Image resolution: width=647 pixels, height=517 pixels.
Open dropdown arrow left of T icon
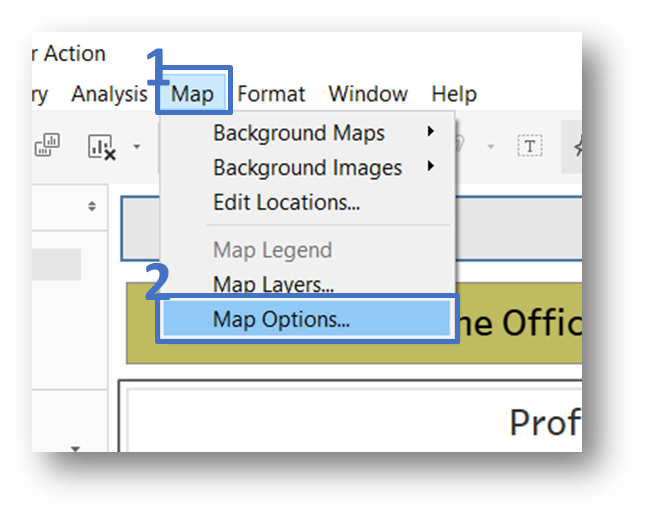[x=491, y=146]
